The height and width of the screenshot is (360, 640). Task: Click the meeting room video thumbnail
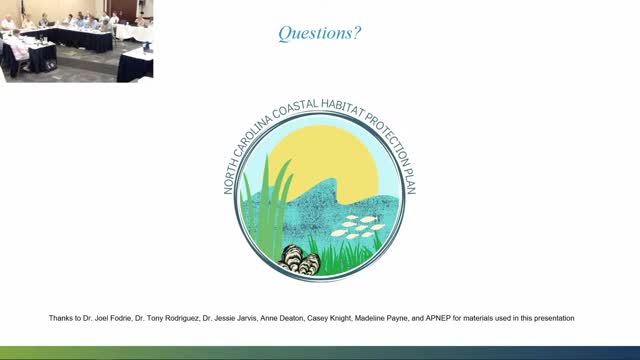(x=77, y=41)
